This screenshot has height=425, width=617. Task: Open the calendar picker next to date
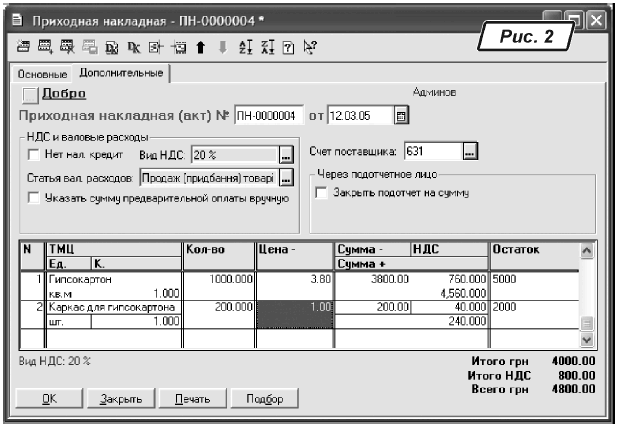[x=402, y=115]
